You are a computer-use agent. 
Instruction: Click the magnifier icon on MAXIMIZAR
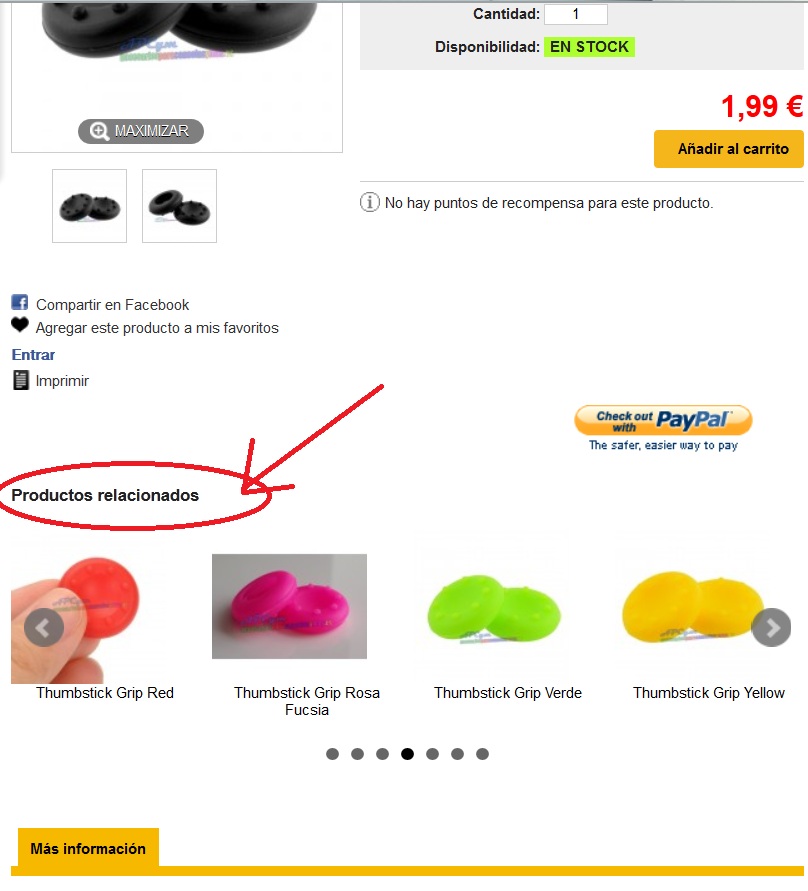(99, 131)
